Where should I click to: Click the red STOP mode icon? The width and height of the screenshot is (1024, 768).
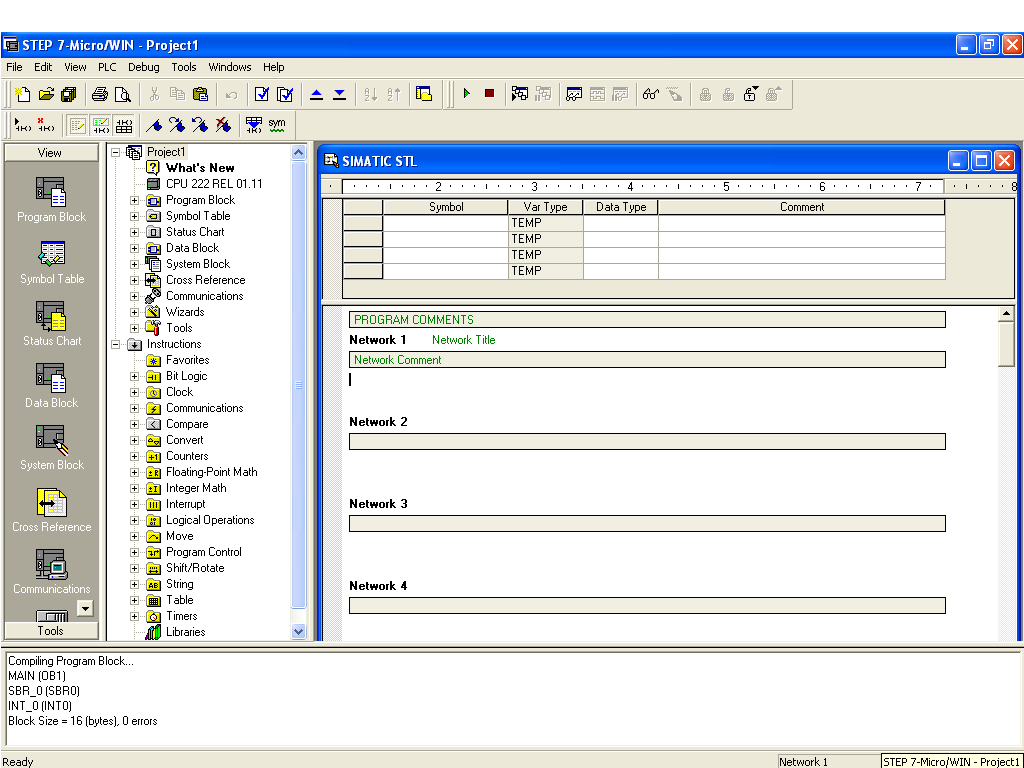click(489, 94)
